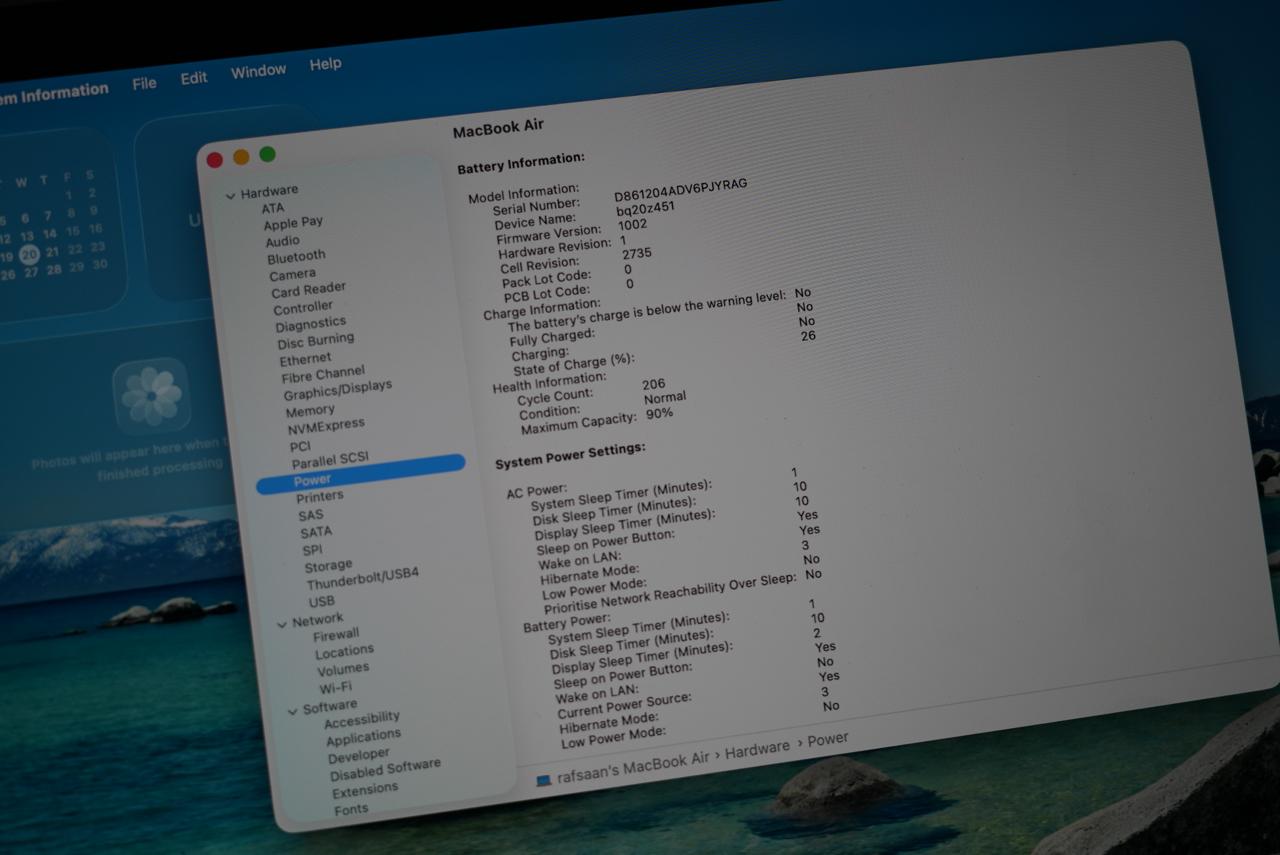1280x855 pixels.
Task: Select USB in the sidebar
Action: tap(321, 602)
